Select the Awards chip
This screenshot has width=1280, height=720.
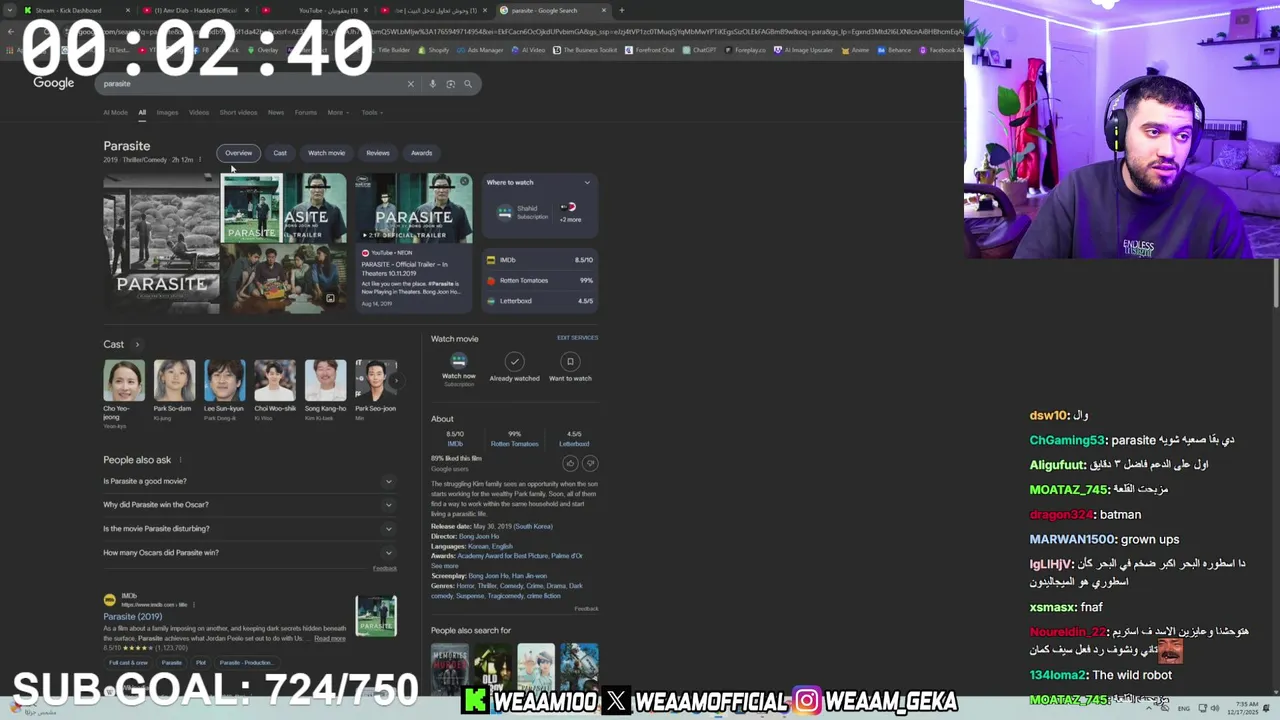(x=422, y=153)
